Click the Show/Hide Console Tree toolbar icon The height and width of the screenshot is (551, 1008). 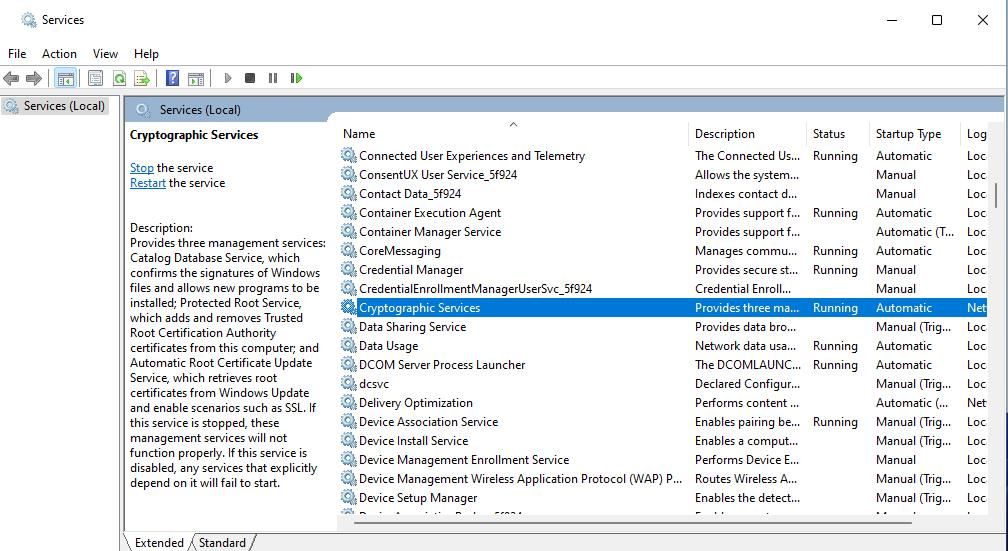tap(65, 78)
